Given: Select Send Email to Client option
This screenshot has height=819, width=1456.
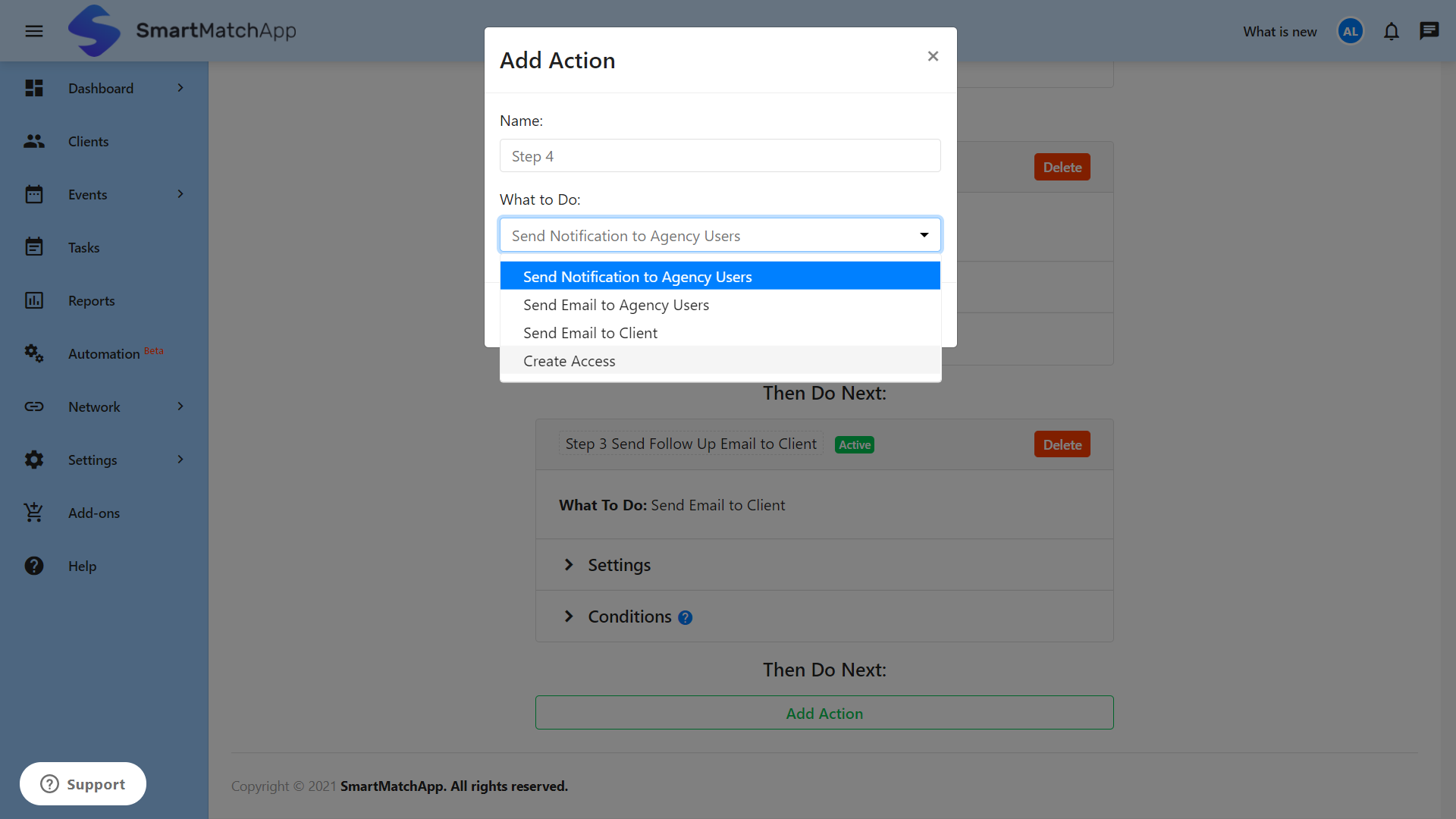Looking at the screenshot, I should pos(590,333).
